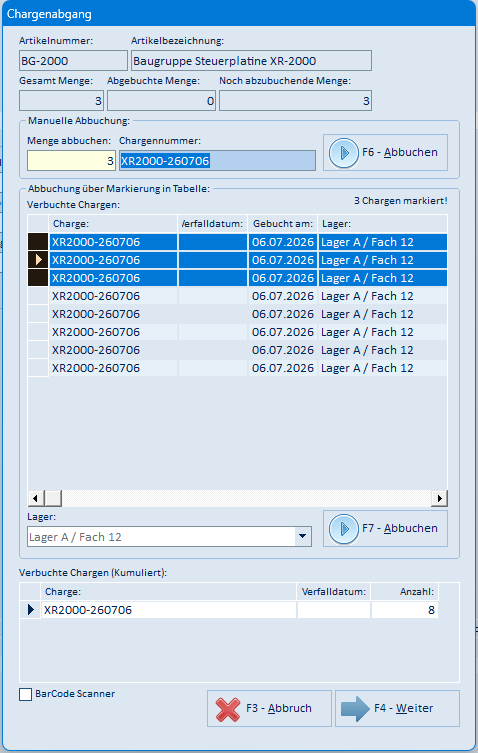Toggle the row selector of the fourth charge row

point(38,296)
